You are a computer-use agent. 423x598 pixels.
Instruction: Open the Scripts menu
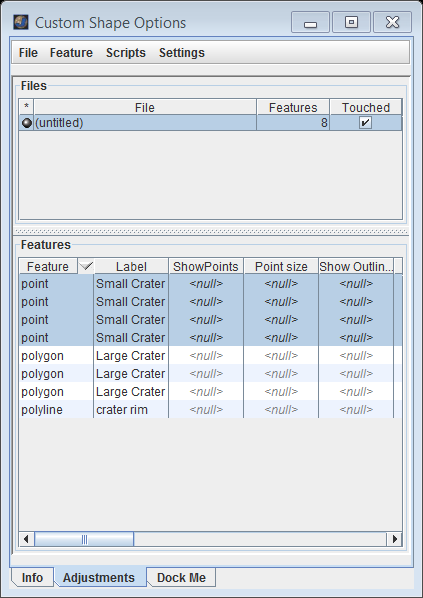pyautogui.click(x=126, y=53)
